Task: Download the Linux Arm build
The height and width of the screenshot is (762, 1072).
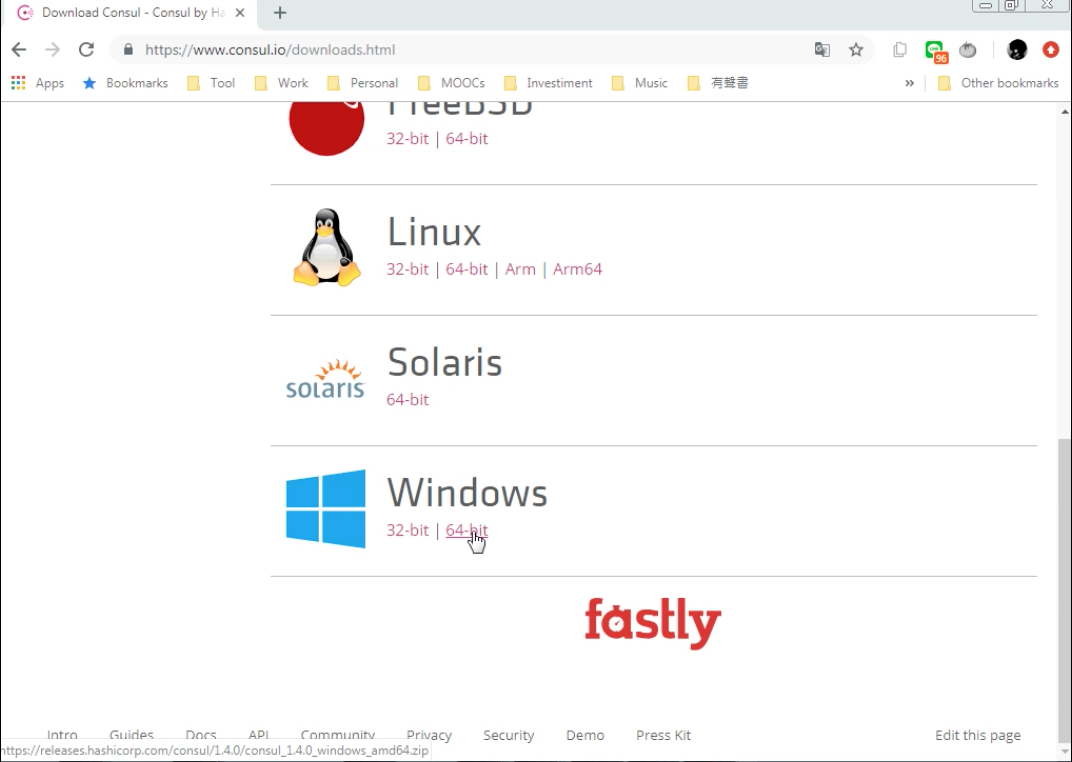Action: point(520,269)
